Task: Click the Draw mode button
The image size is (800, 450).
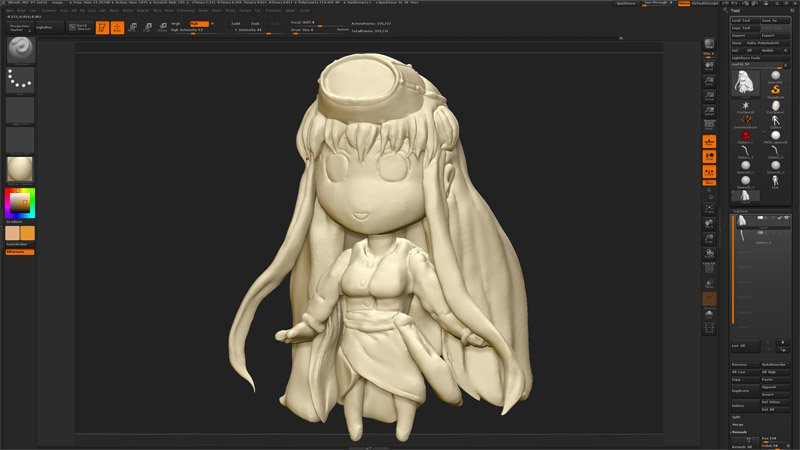Action: point(117,27)
